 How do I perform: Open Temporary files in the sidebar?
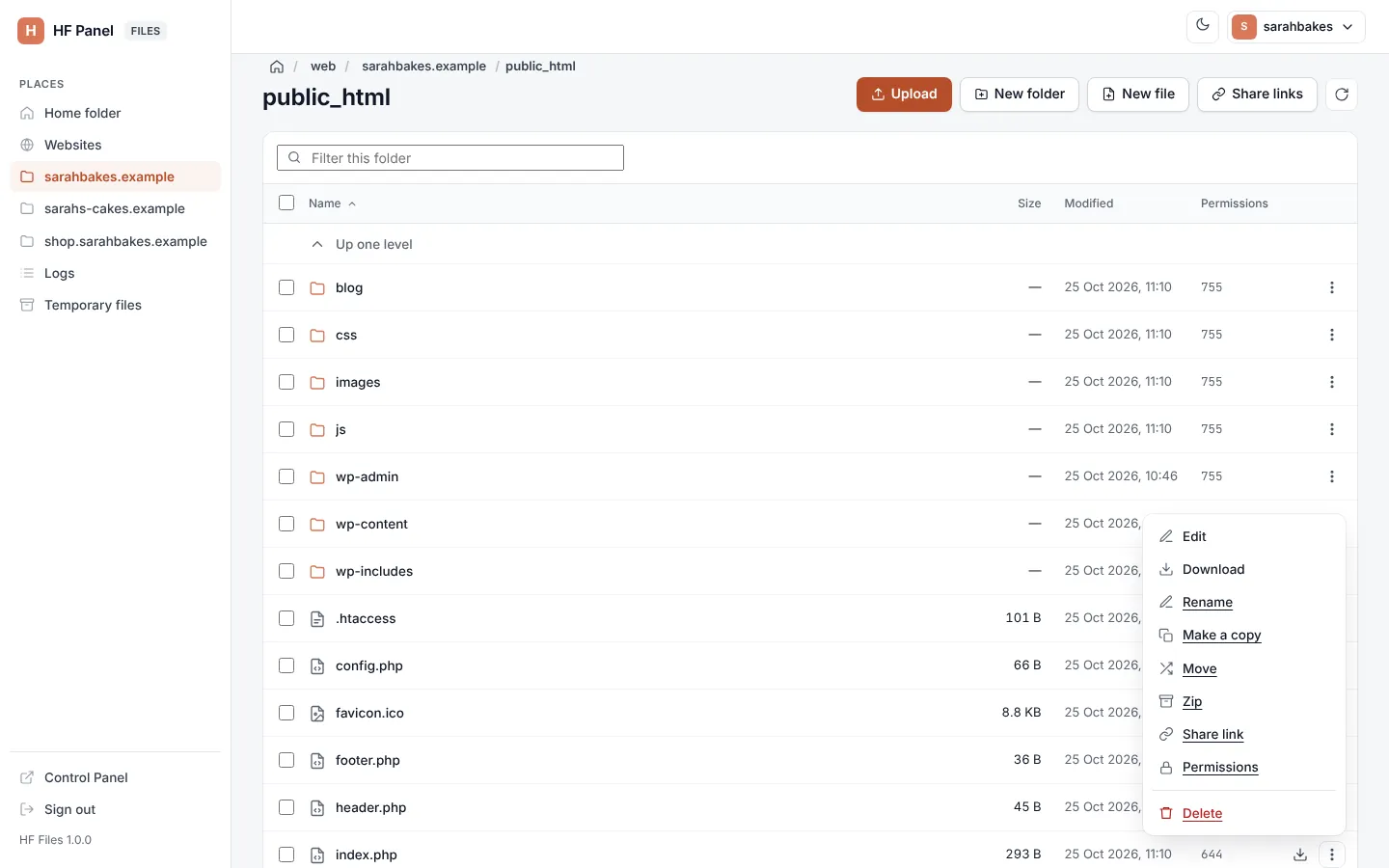(115, 305)
